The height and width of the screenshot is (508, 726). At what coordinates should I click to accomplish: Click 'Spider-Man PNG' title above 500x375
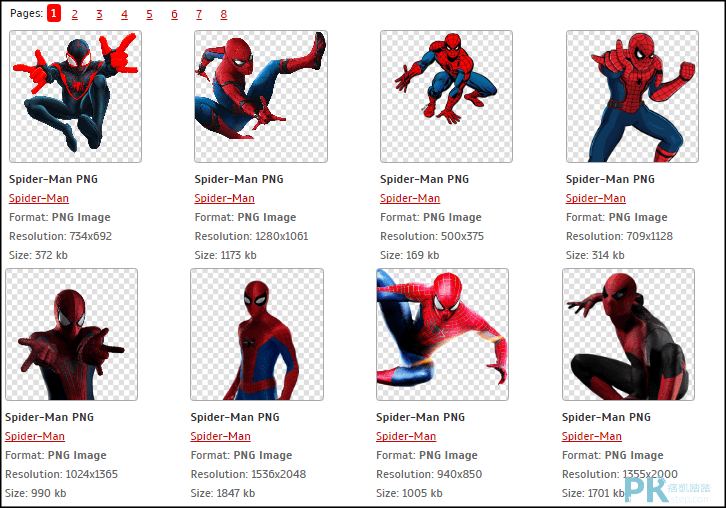425,179
